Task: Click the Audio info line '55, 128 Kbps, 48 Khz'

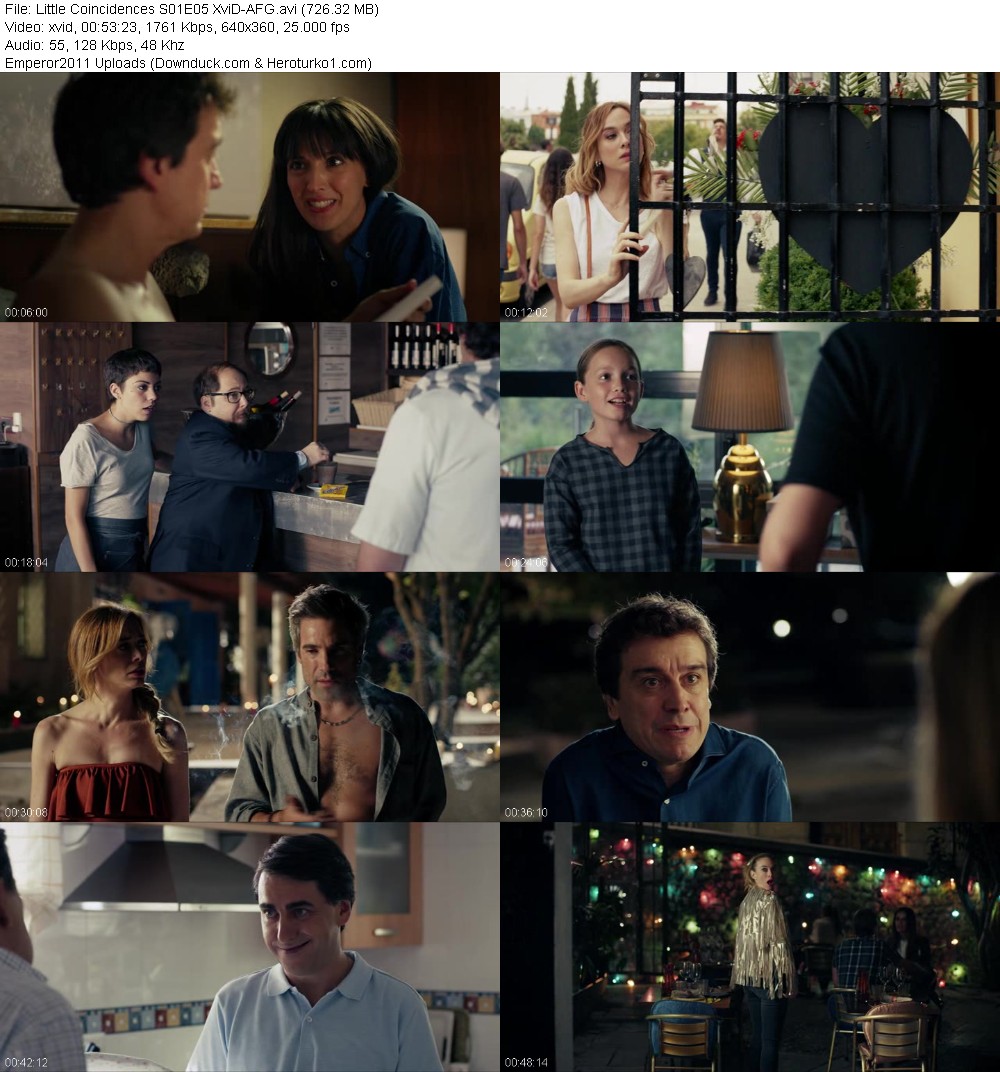Action: point(94,45)
